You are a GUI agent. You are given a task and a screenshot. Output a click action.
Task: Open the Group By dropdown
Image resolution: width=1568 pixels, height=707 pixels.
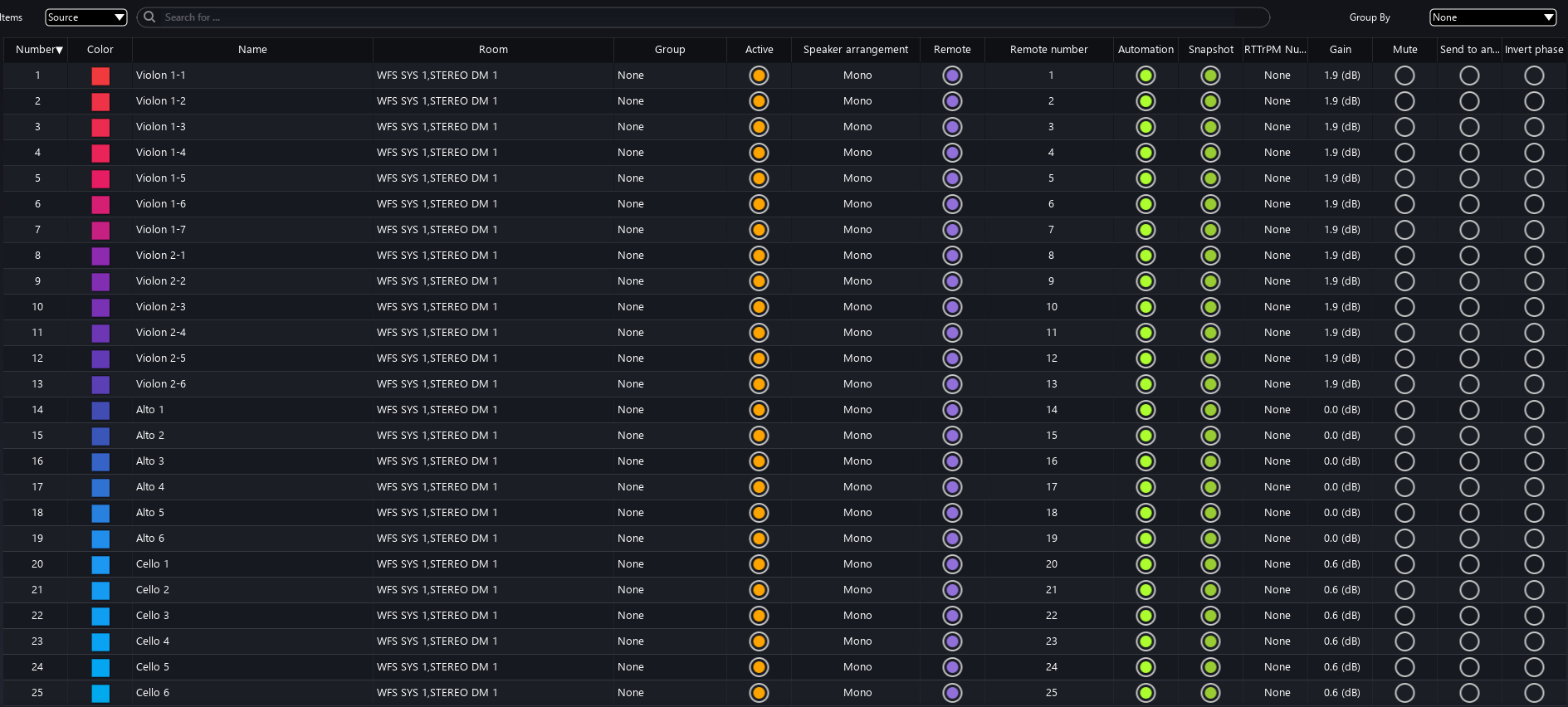pos(1492,17)
